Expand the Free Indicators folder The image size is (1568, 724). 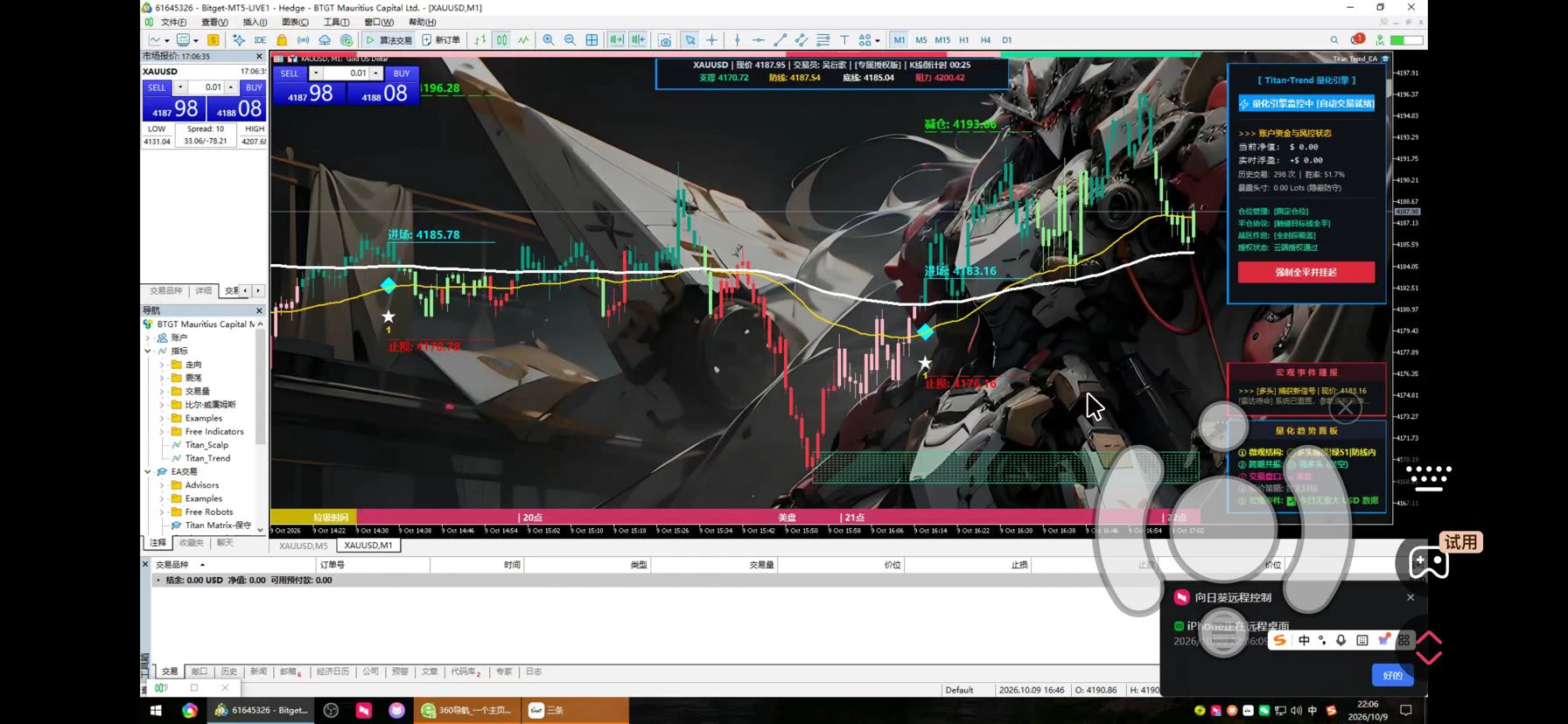162,431
